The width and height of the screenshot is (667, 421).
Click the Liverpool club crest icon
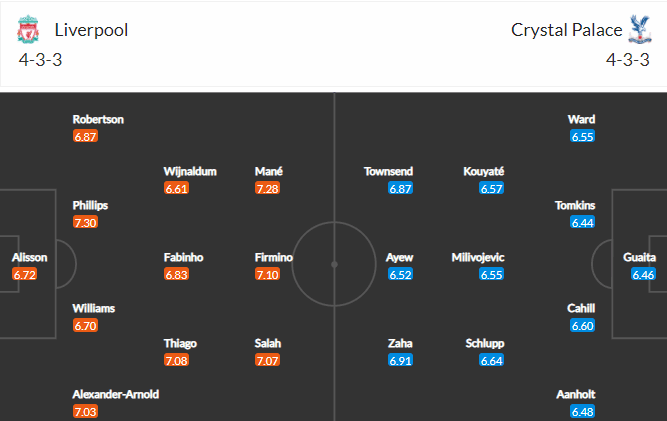[28, 29]
